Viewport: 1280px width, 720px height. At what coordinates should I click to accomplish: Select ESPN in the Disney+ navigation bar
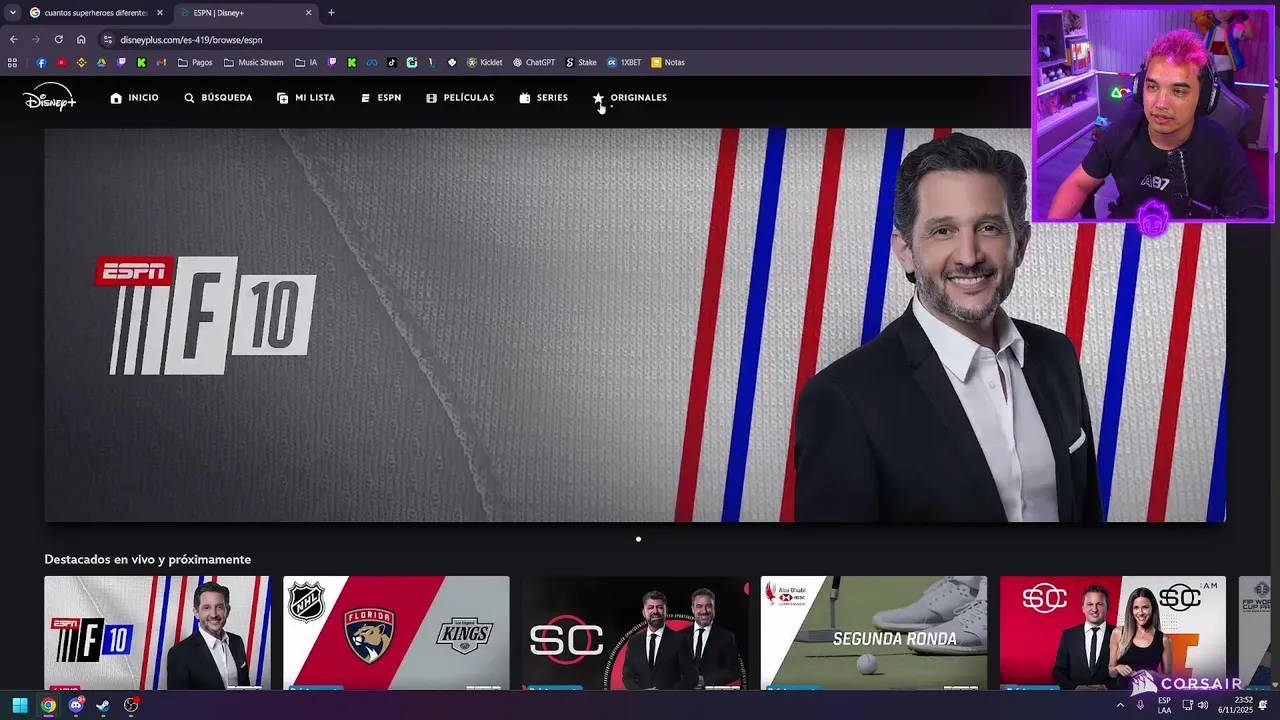380,98
